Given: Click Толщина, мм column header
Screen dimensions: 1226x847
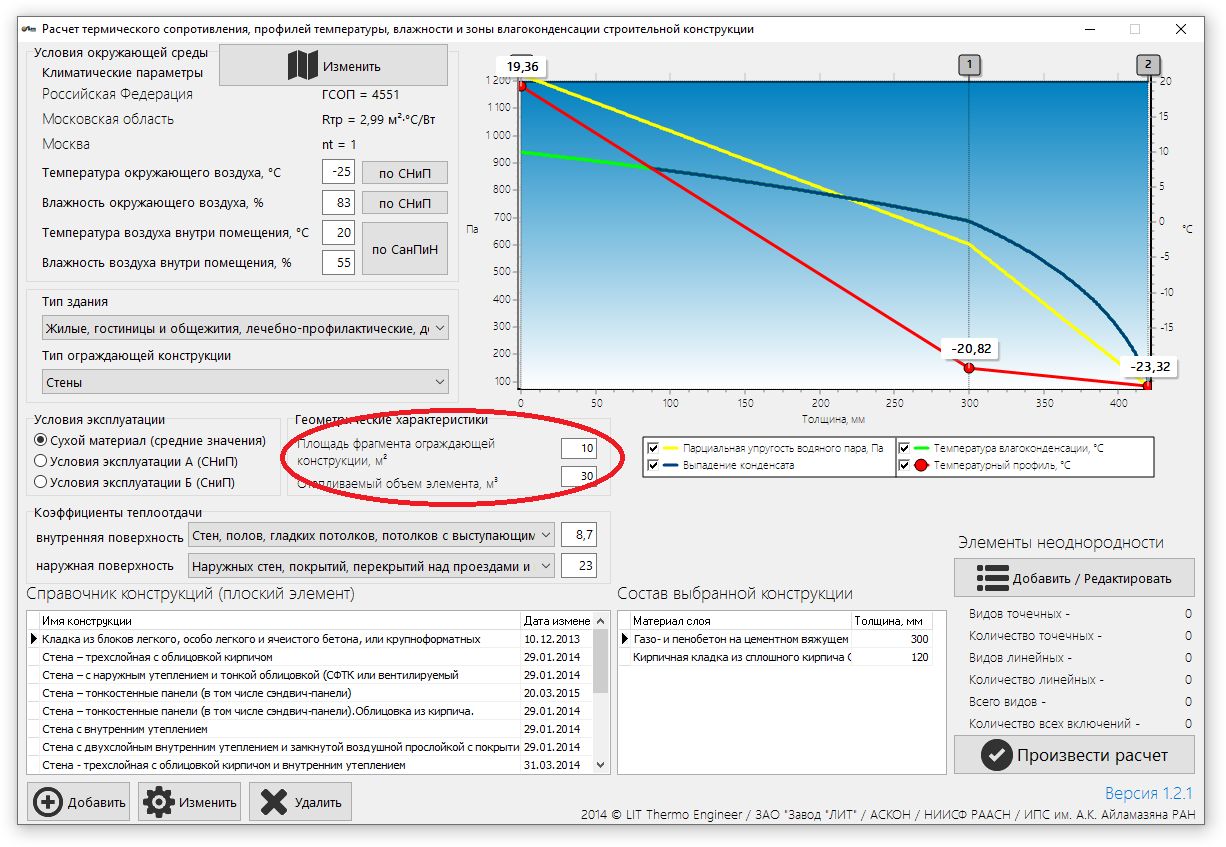Looking at the screenshot, I should (x=891, y=621).
